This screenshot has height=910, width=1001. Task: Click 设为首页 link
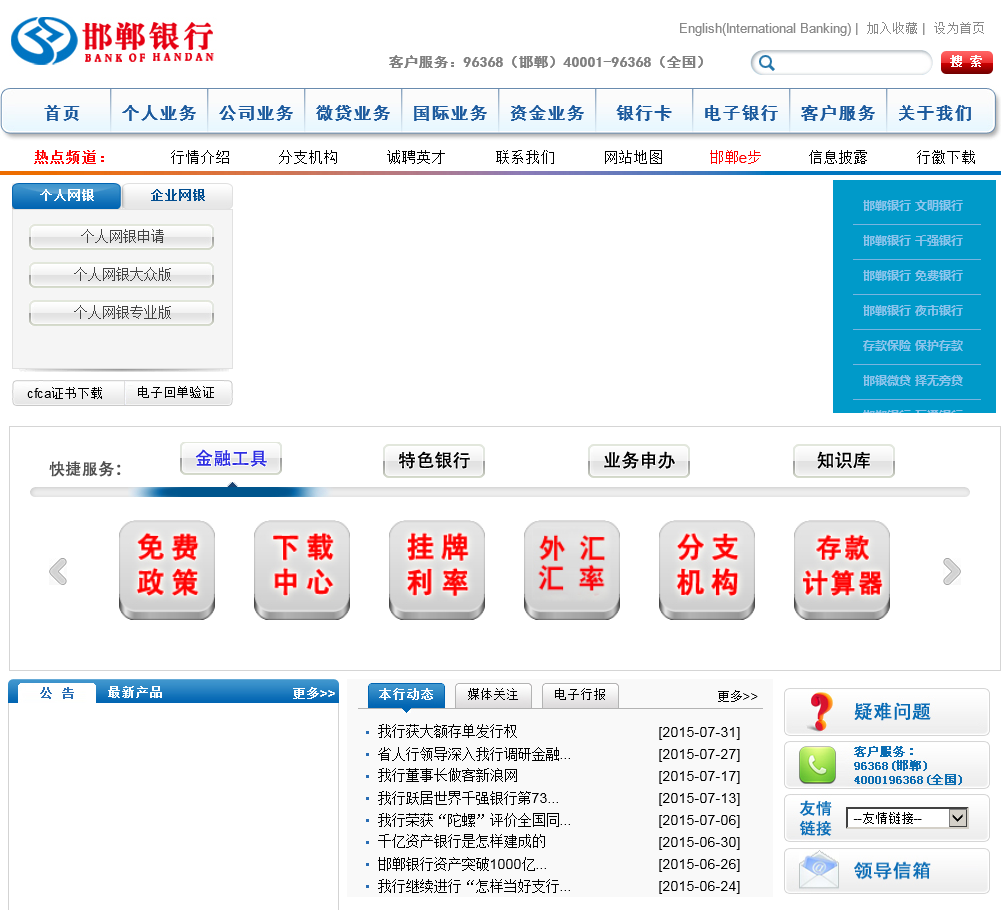[x=959, y=28]
